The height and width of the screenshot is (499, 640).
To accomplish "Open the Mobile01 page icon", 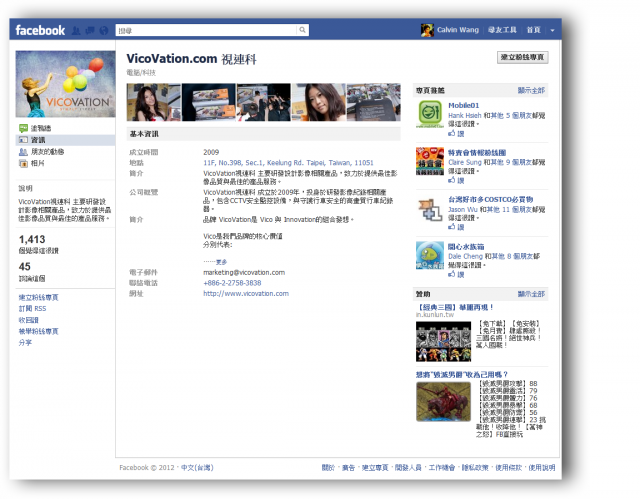I will coord(430,114).
